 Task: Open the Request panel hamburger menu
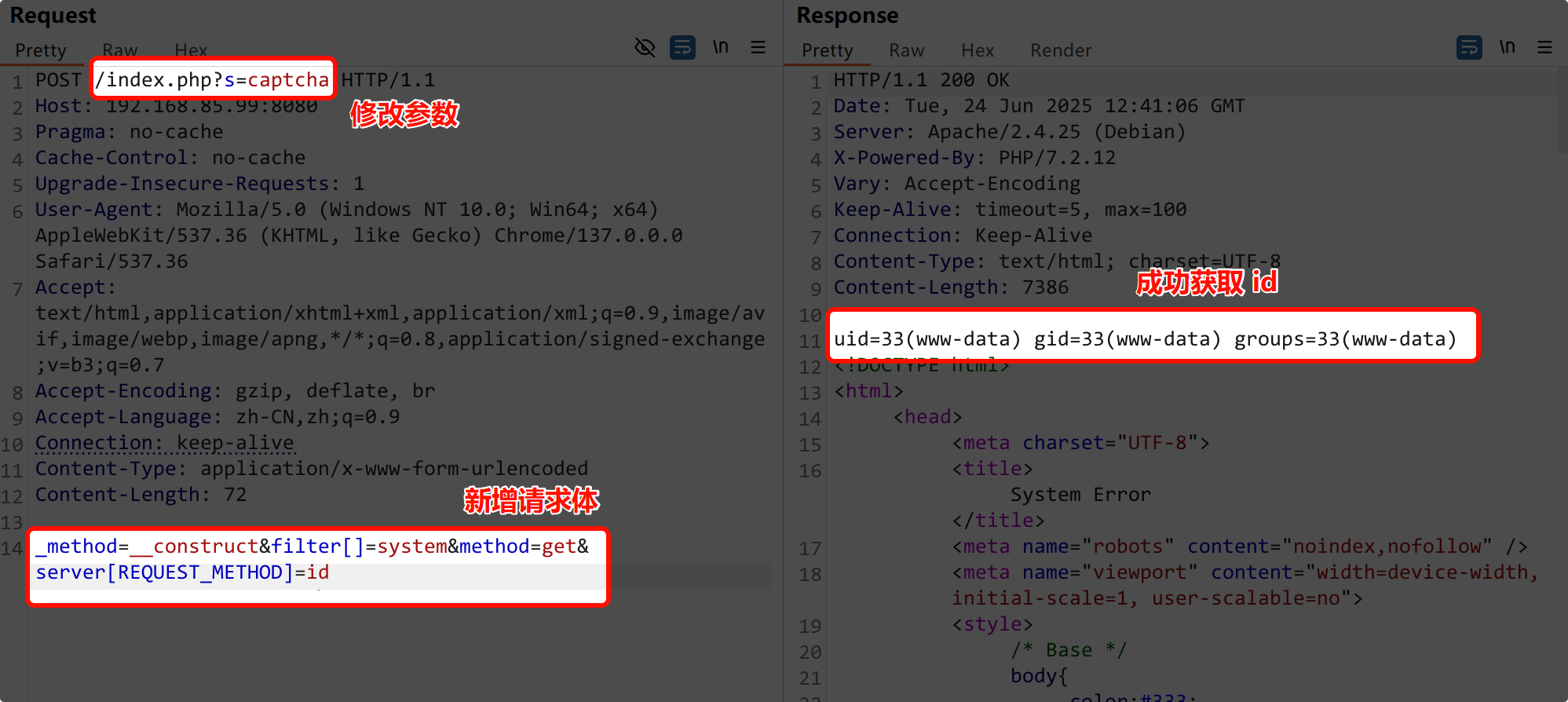click(x=758, y=48)
